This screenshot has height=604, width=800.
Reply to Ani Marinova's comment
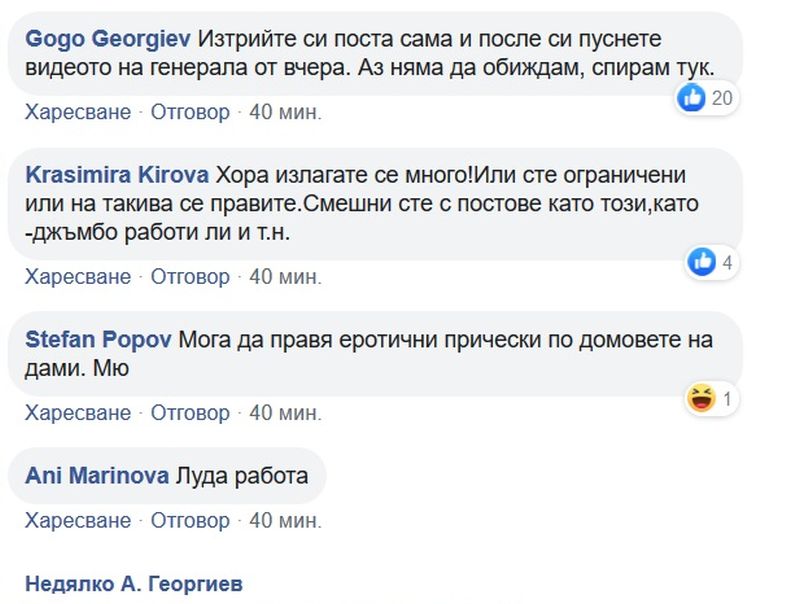190,521
